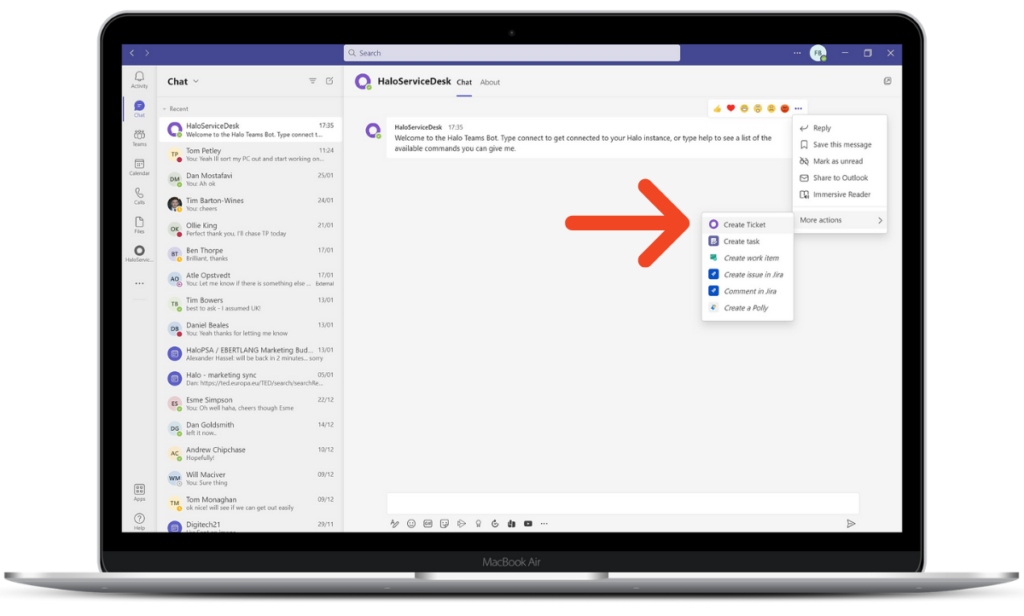
Task: Open the message ellipsis options button
Action: point(798,108)
